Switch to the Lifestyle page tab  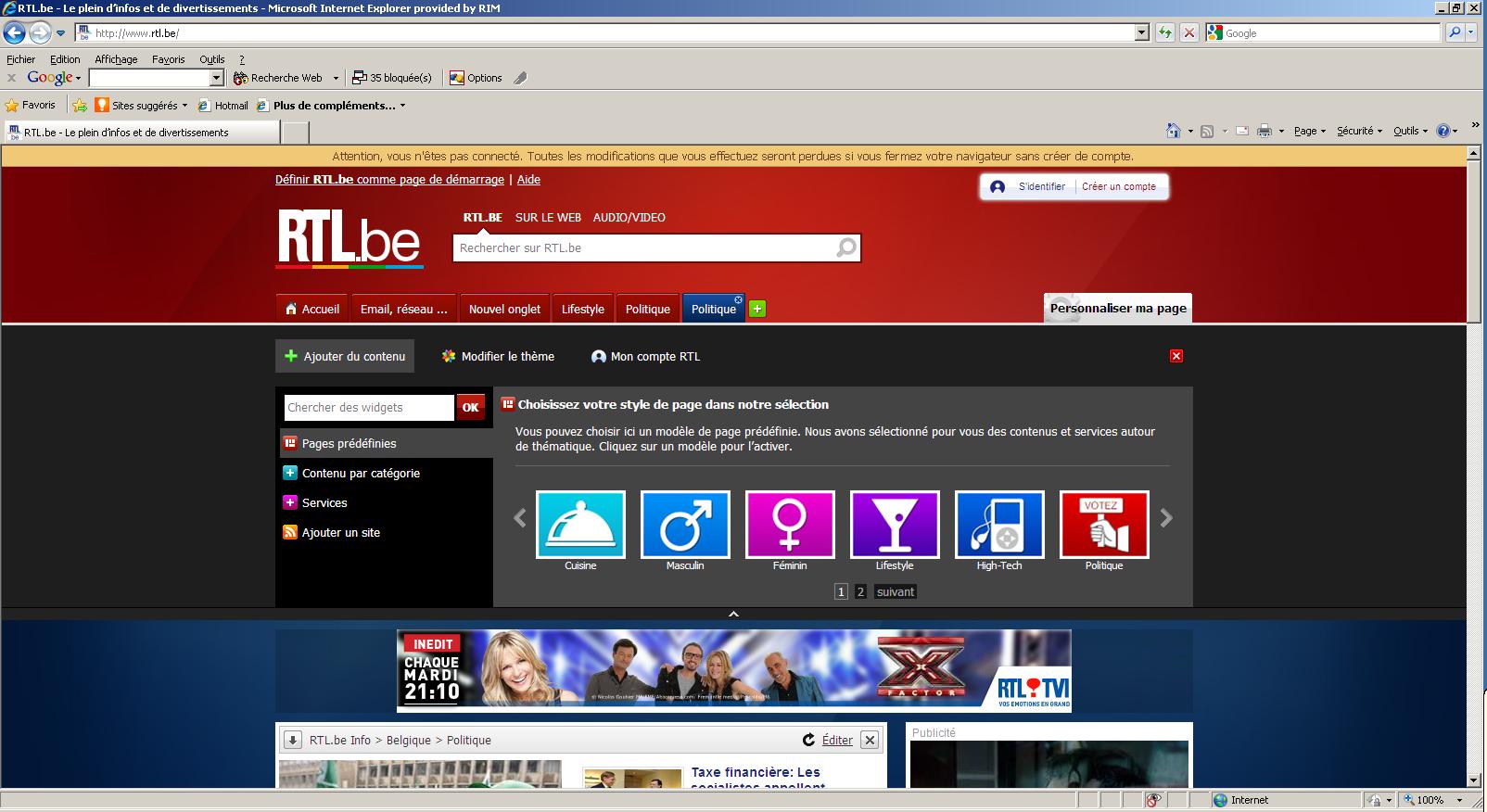tap(582, 309)
